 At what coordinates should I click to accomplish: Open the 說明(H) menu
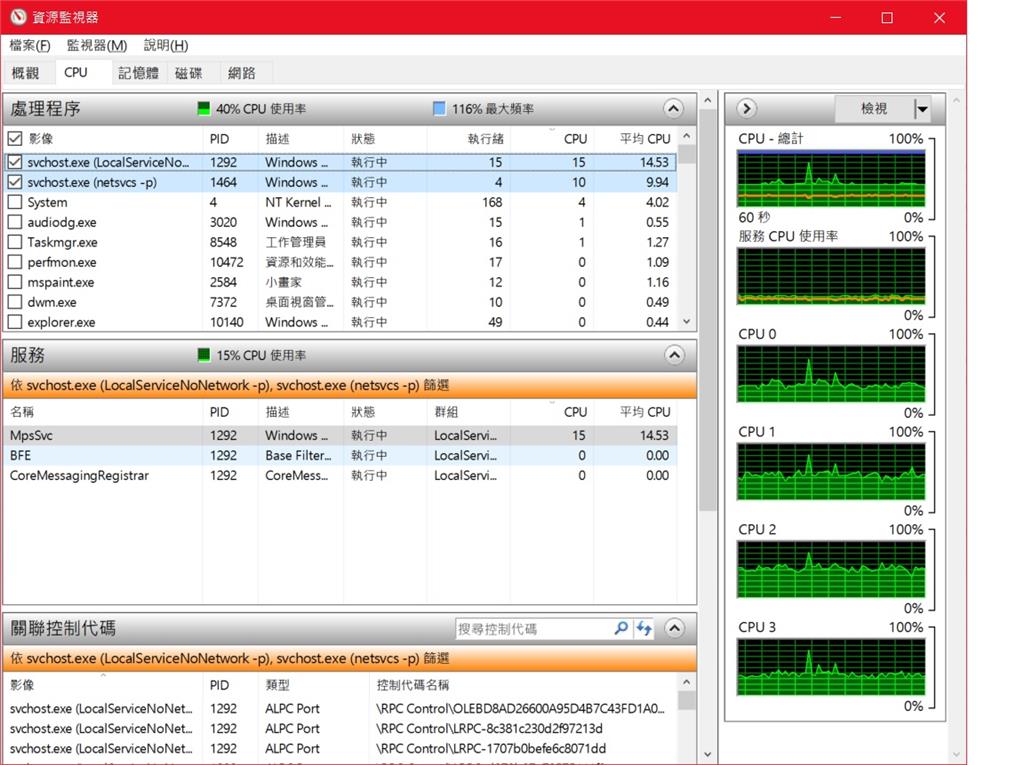pyautogui.click(x=166, y=45)
